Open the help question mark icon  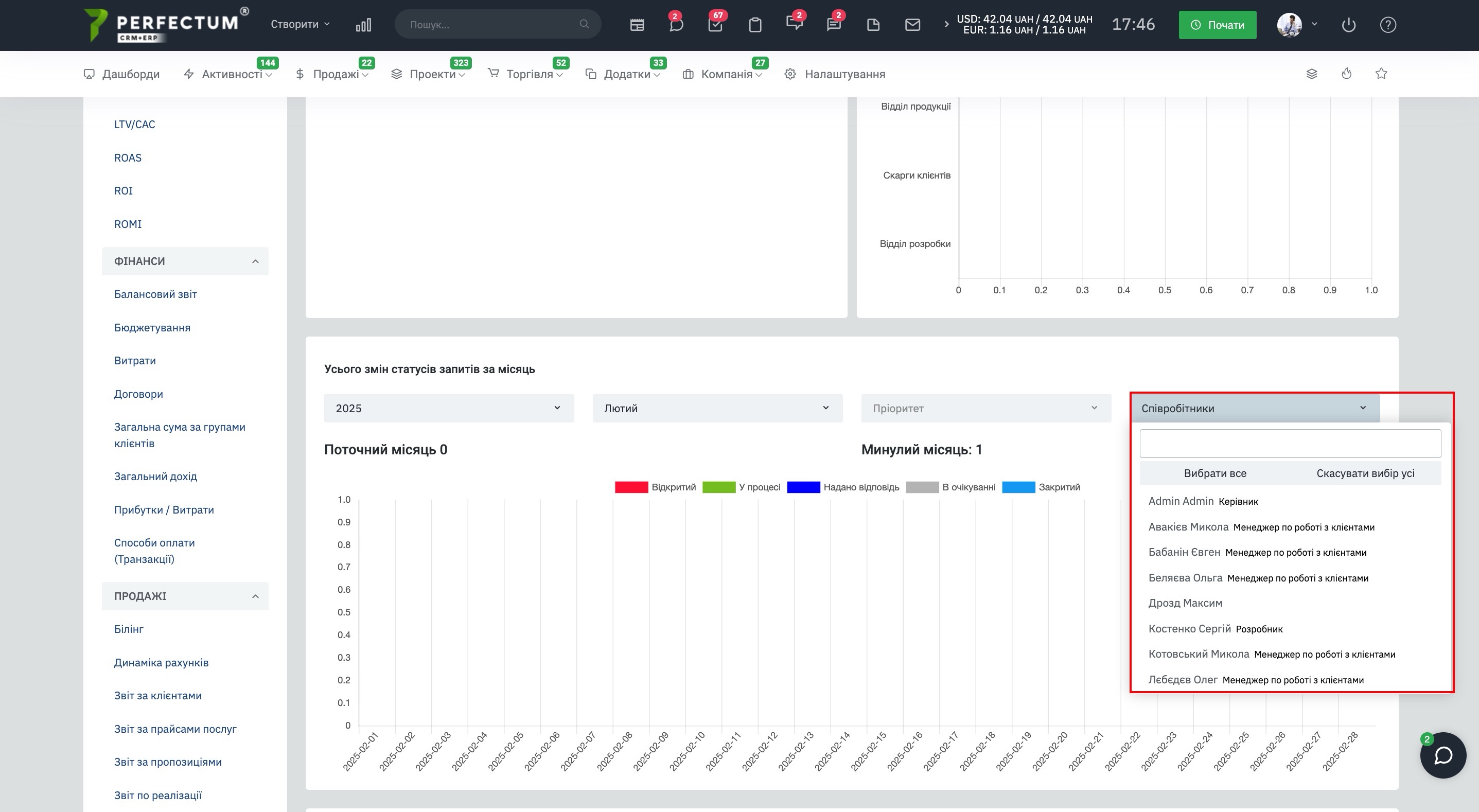click(1388, 25)
